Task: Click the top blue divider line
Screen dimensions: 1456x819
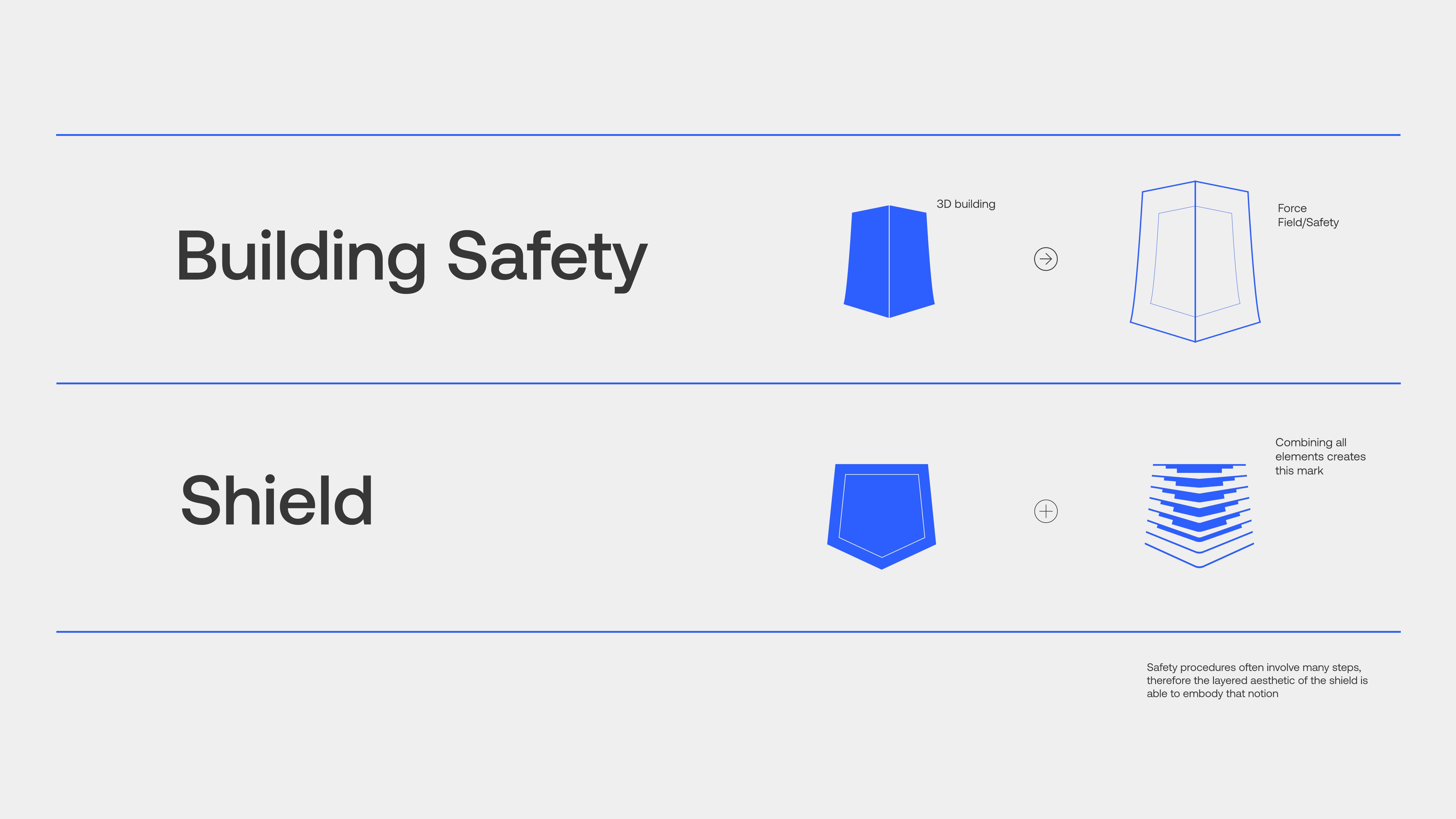Action: tap(728, 135)
